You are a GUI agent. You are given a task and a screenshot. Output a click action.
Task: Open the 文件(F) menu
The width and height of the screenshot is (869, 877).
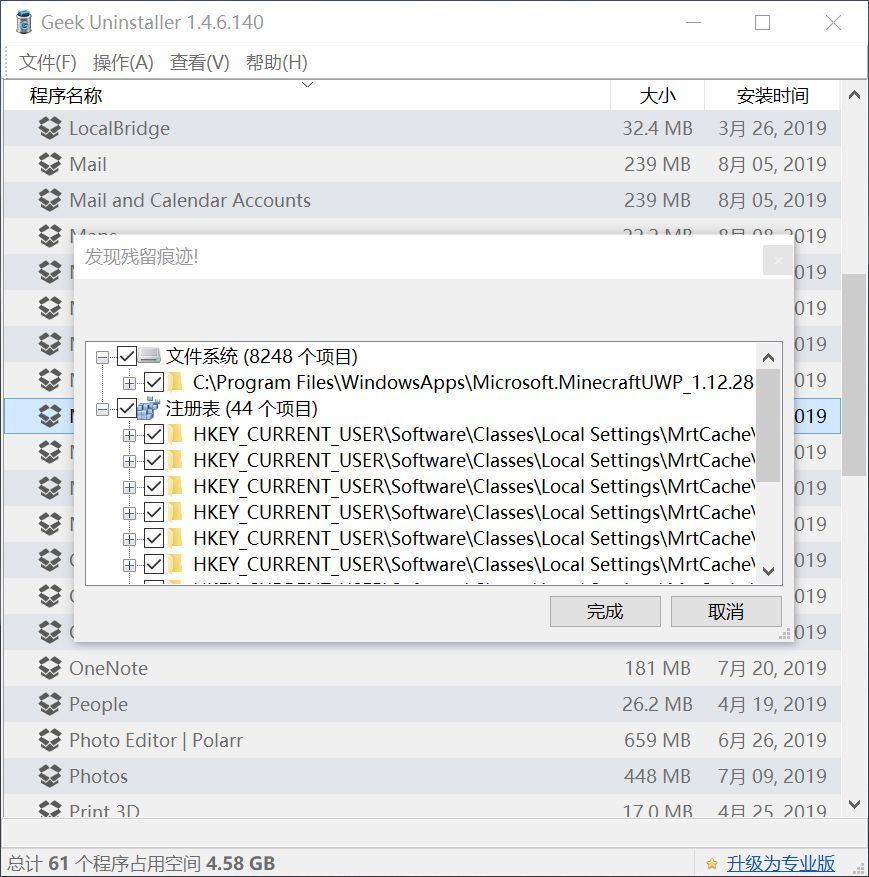pos(48,62)
